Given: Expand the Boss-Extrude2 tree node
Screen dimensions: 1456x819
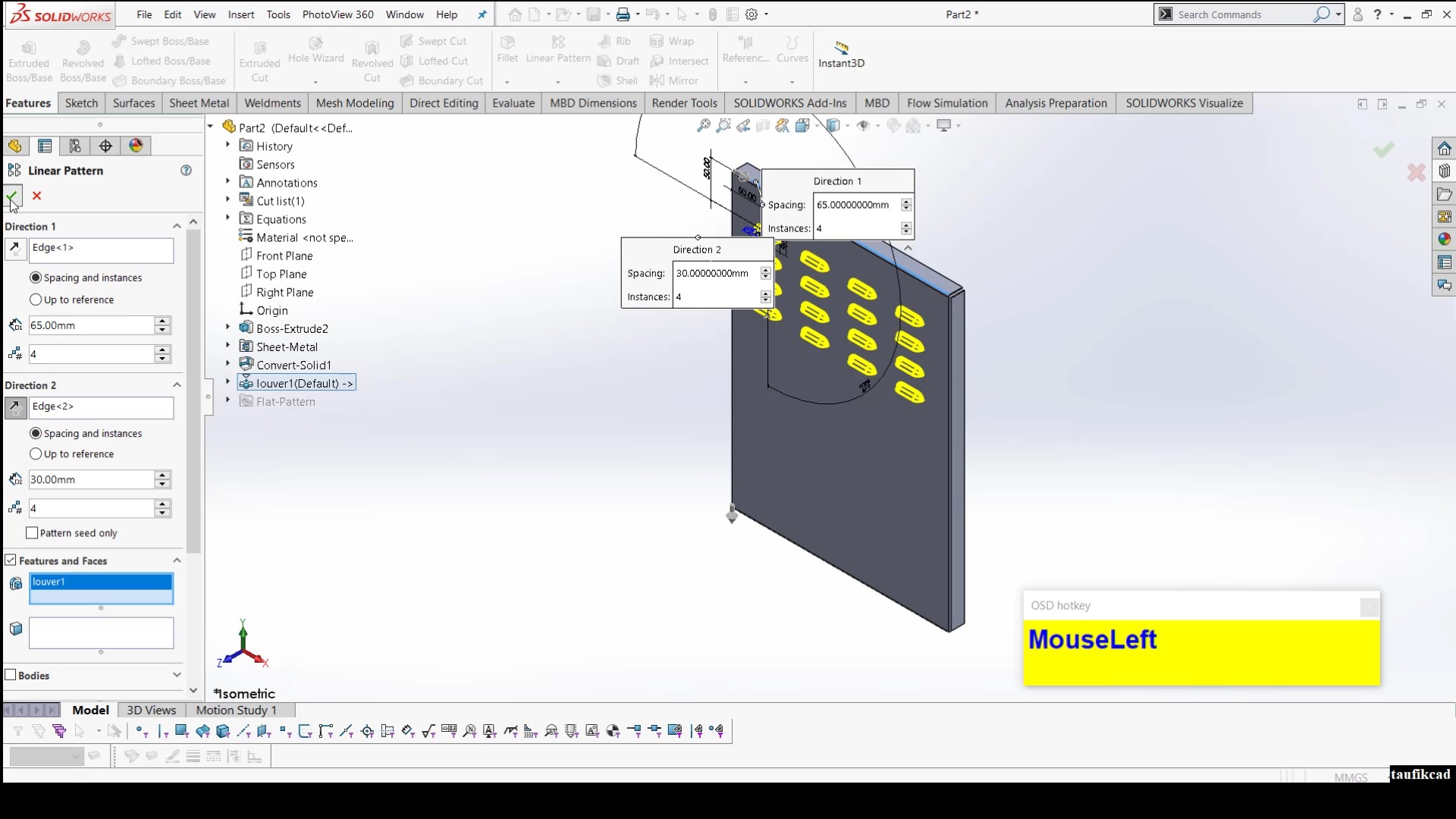Looking at the screenshot, I should [x=227, y=328].
